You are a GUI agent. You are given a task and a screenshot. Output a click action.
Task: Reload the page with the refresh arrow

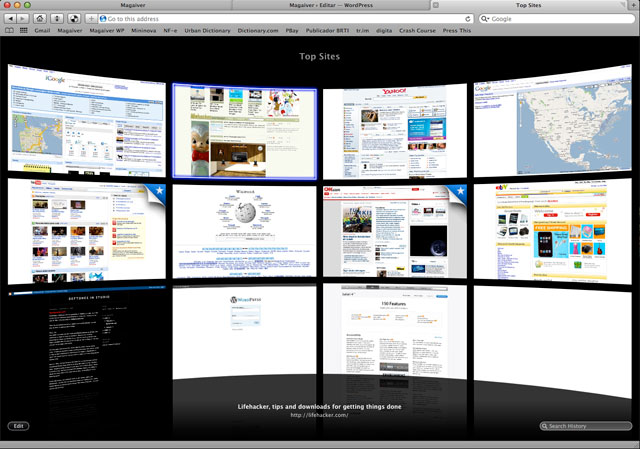tap(468, 19)
